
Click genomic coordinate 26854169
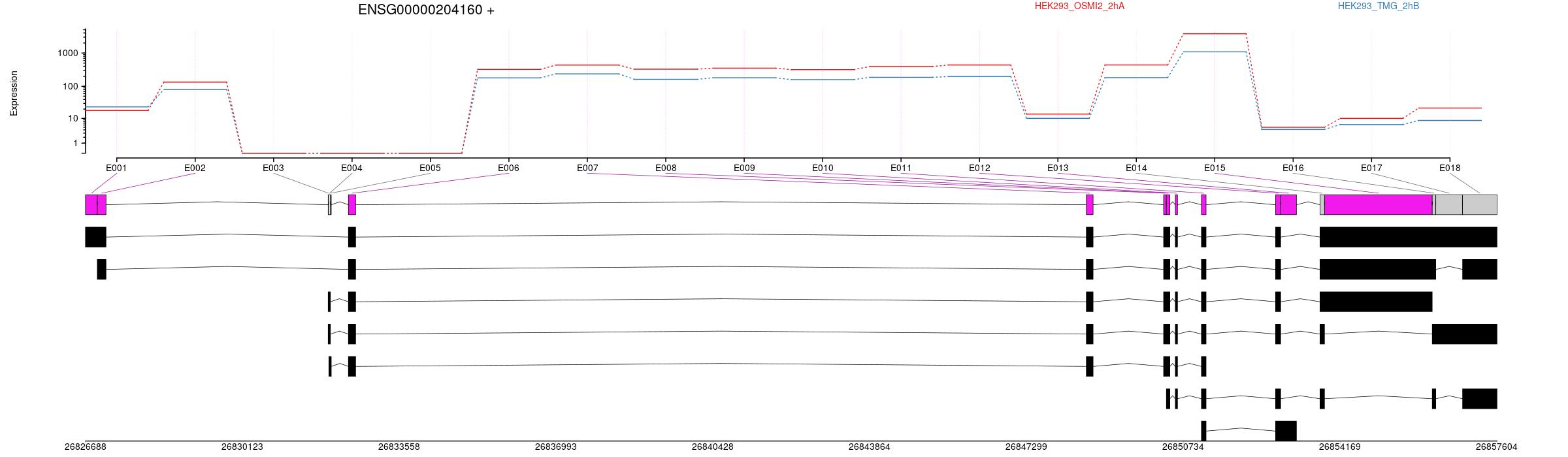tap(1340, 447)
